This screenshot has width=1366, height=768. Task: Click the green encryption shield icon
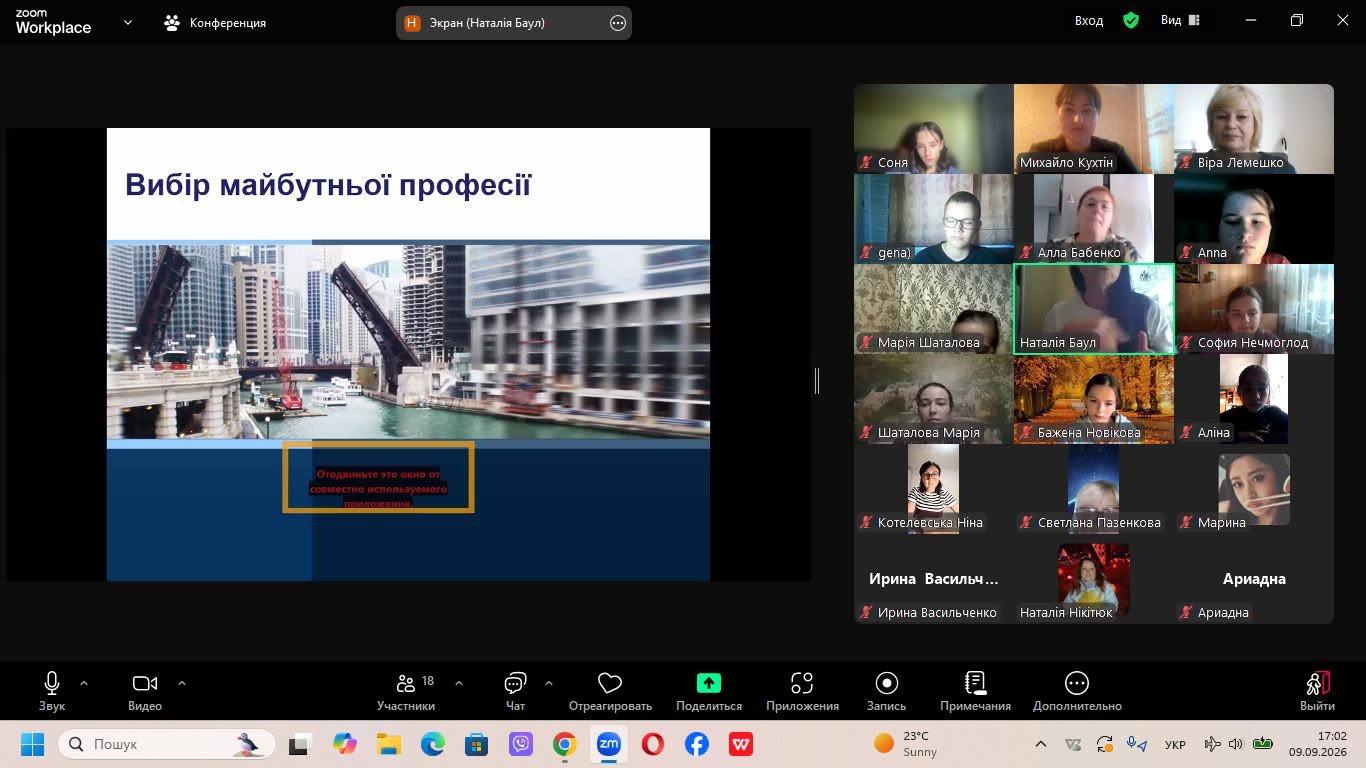pos(1131,21)
